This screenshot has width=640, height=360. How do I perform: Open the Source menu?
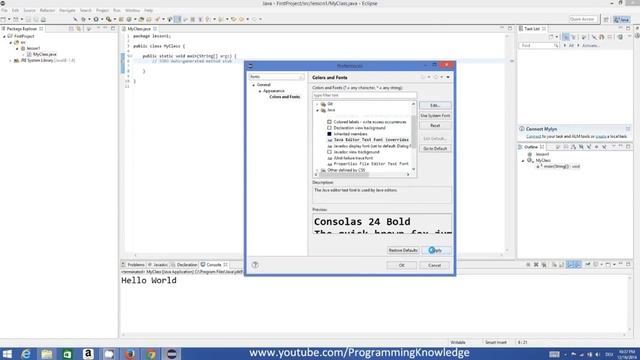click(x=29, y=10)
